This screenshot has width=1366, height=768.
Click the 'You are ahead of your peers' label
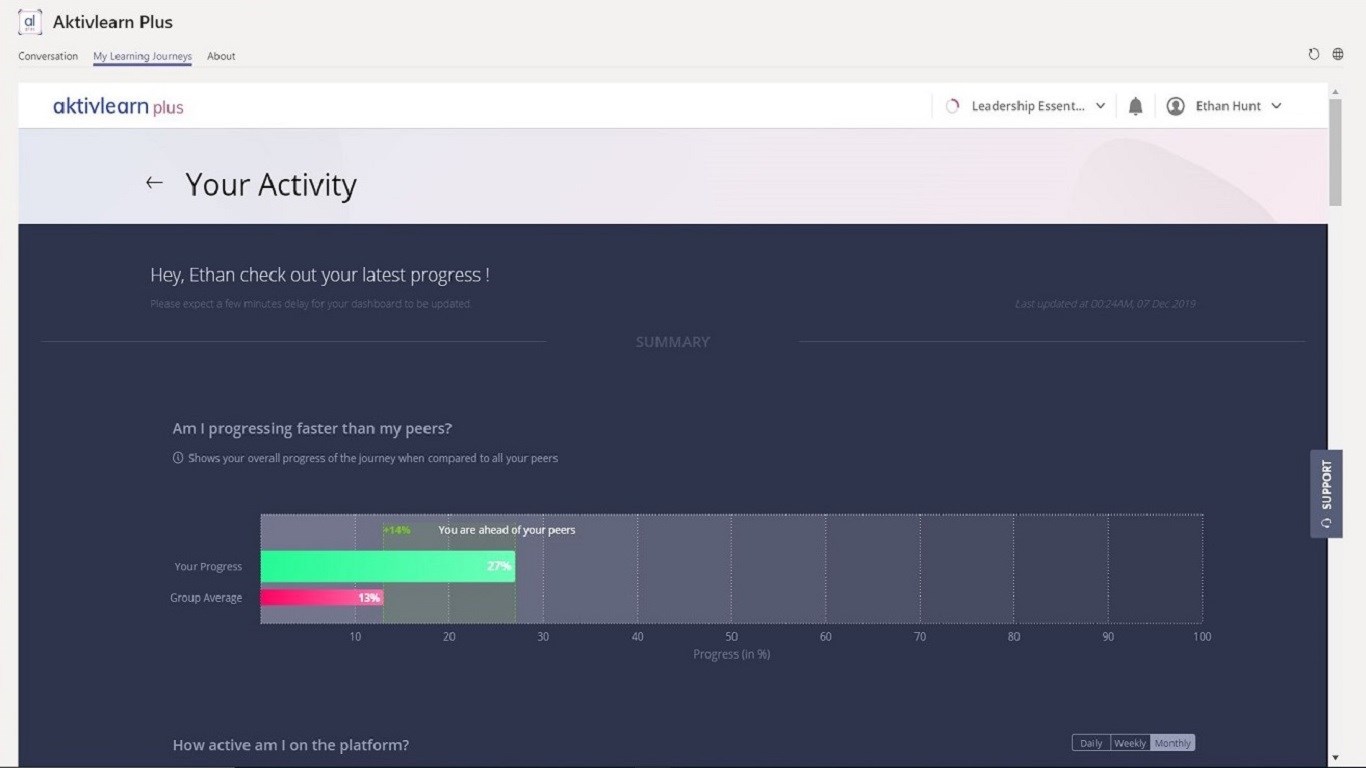(507, 530)
